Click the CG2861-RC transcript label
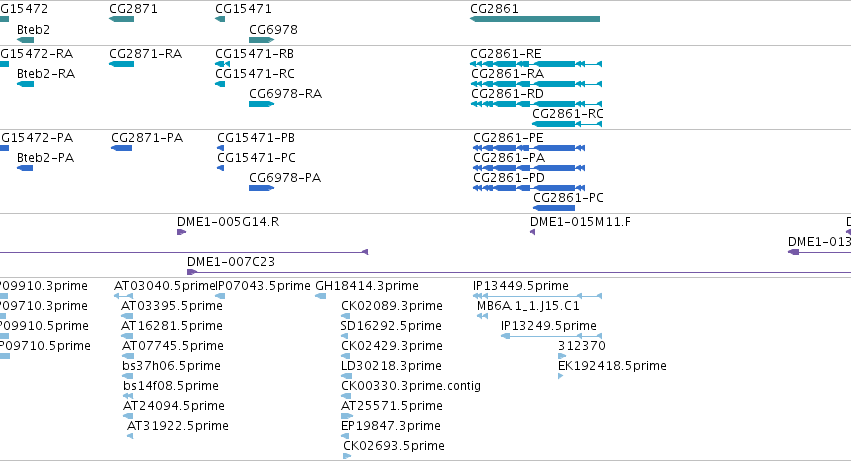 coord(568,114)
